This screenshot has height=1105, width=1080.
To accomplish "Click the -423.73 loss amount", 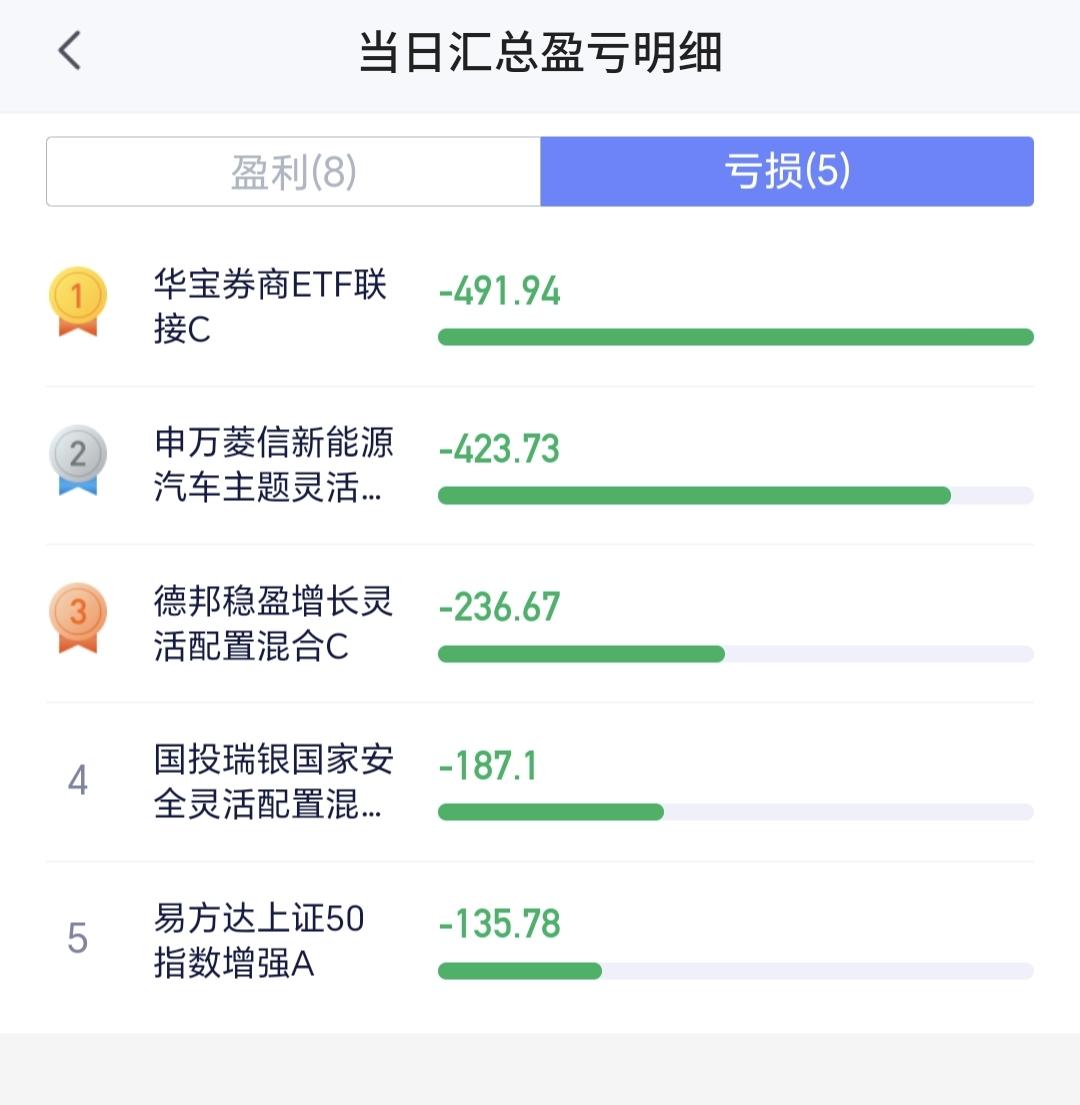I will [499, 449].
